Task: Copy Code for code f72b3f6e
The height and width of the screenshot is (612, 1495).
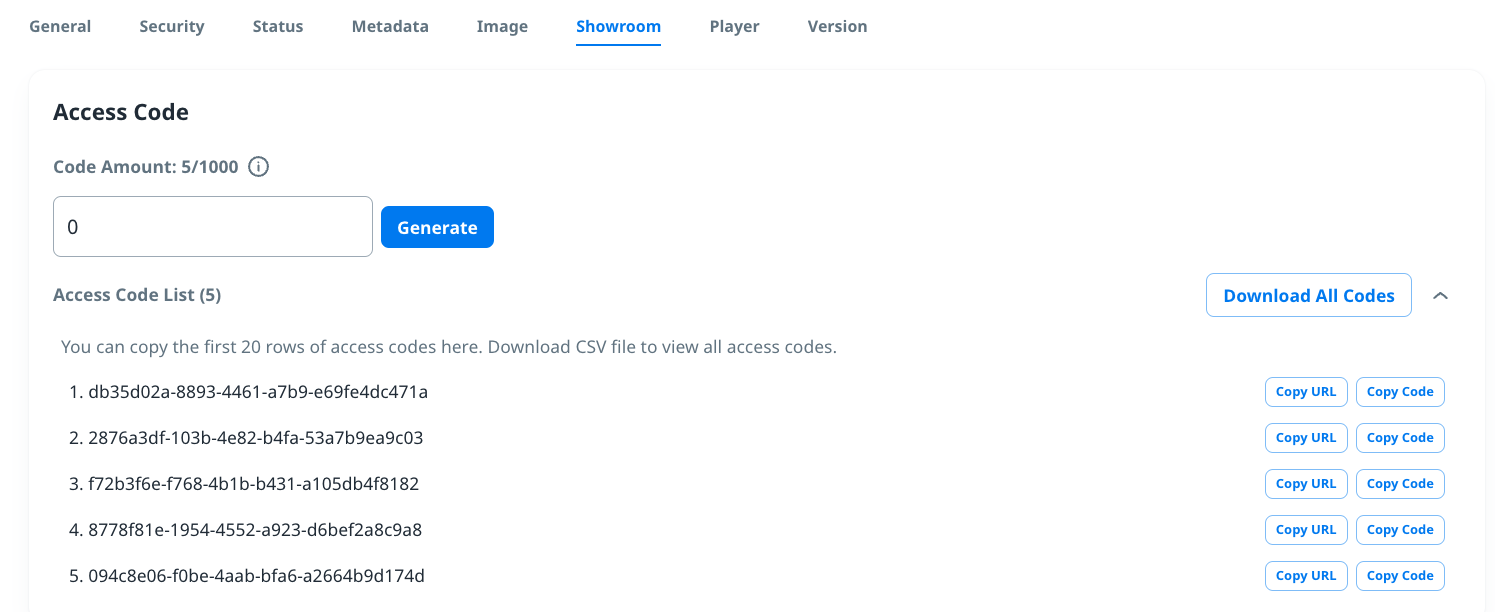Action: click(1400, 484)
